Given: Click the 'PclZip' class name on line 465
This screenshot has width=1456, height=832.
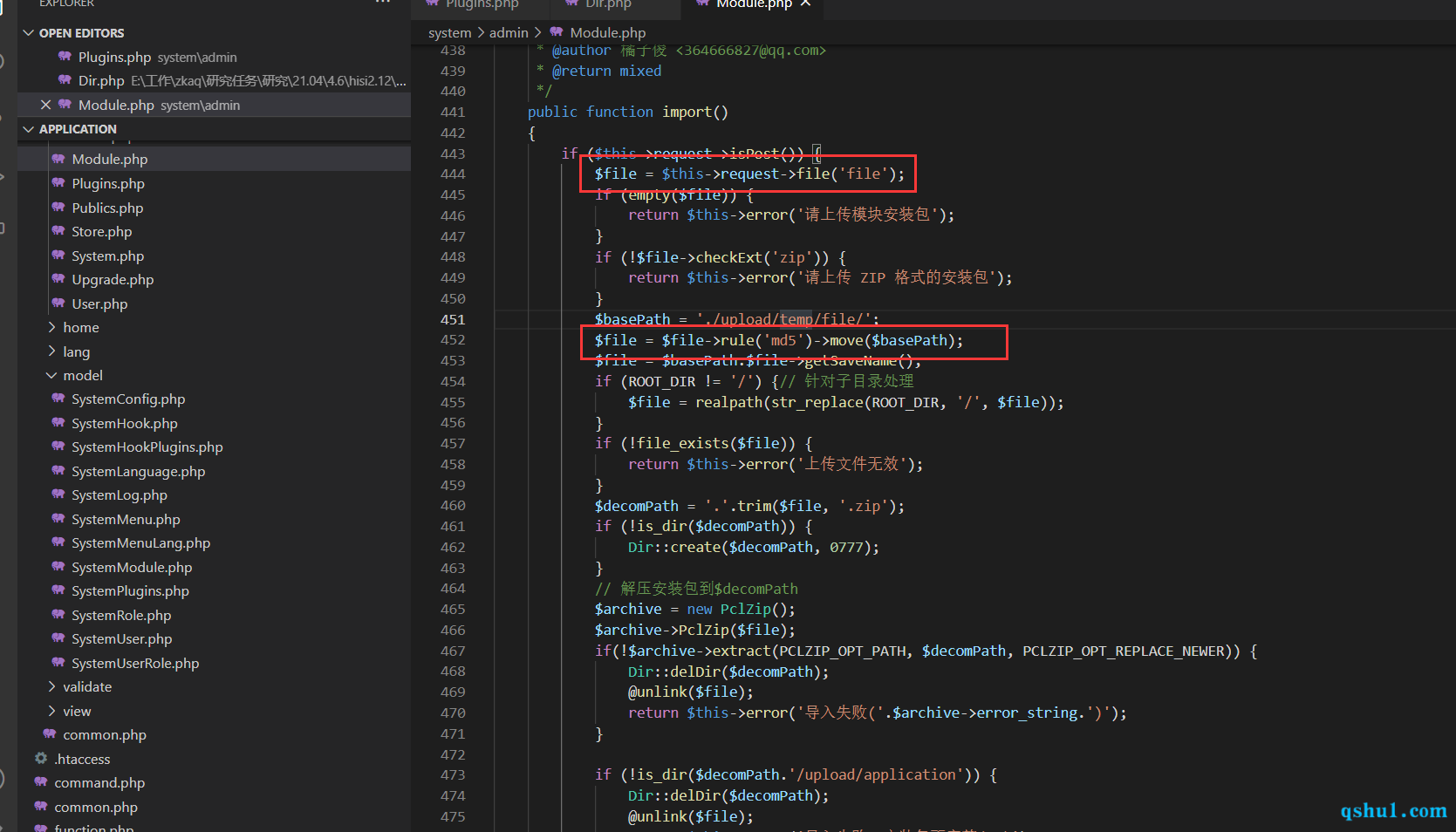Looking at the screenshot, I should [745, 610].
